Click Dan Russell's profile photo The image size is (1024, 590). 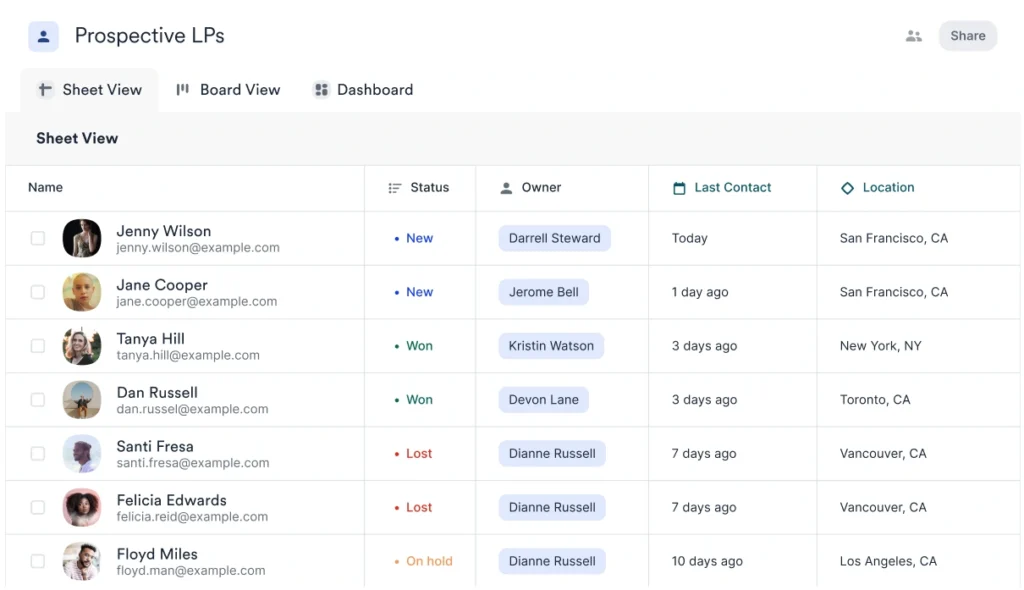coord(82,400)
